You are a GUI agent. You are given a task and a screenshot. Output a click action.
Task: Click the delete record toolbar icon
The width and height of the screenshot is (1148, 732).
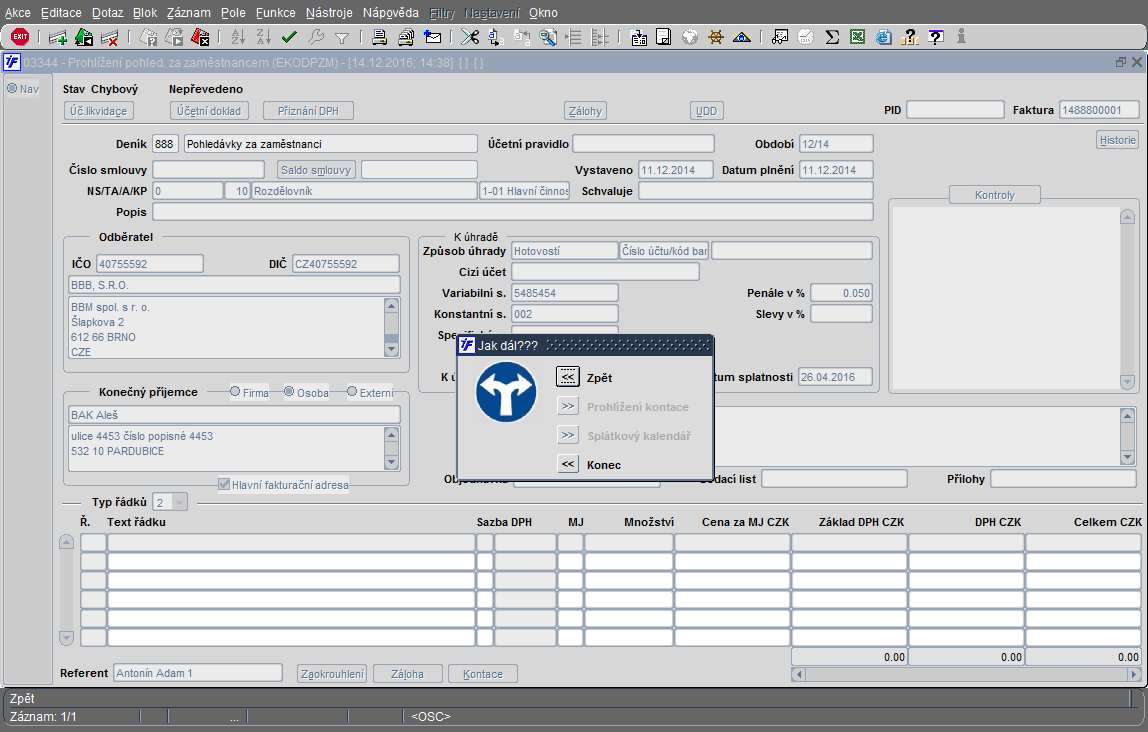click(110, 38)
